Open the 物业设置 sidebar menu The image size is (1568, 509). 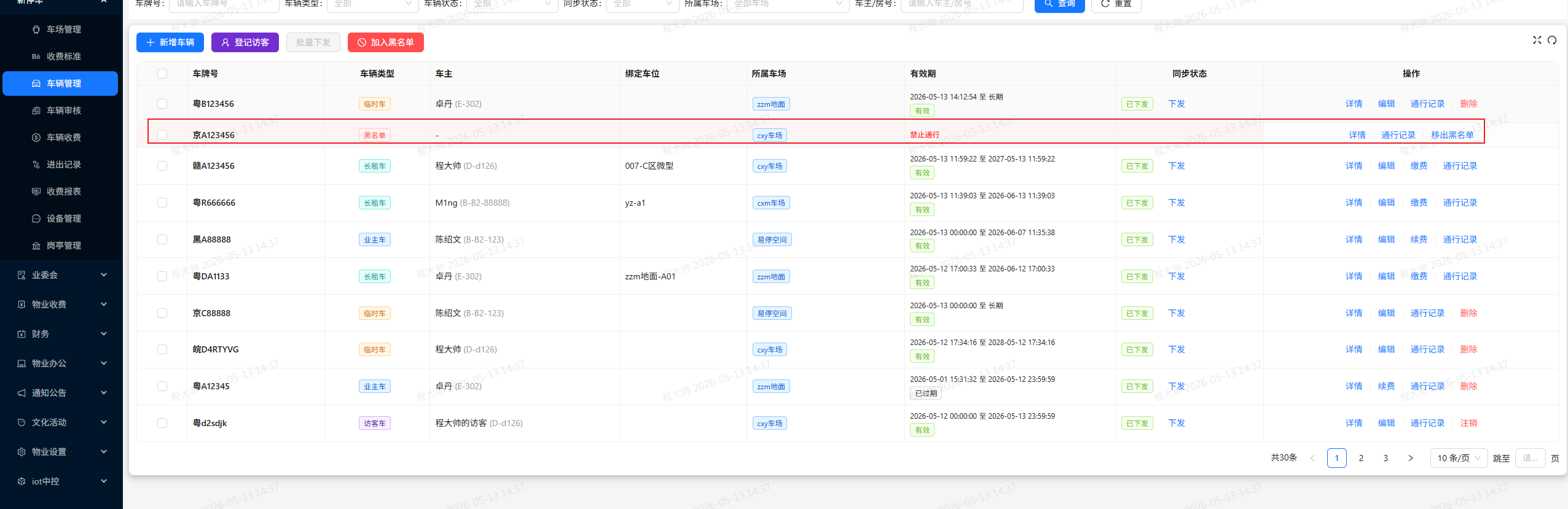[61, 452]
